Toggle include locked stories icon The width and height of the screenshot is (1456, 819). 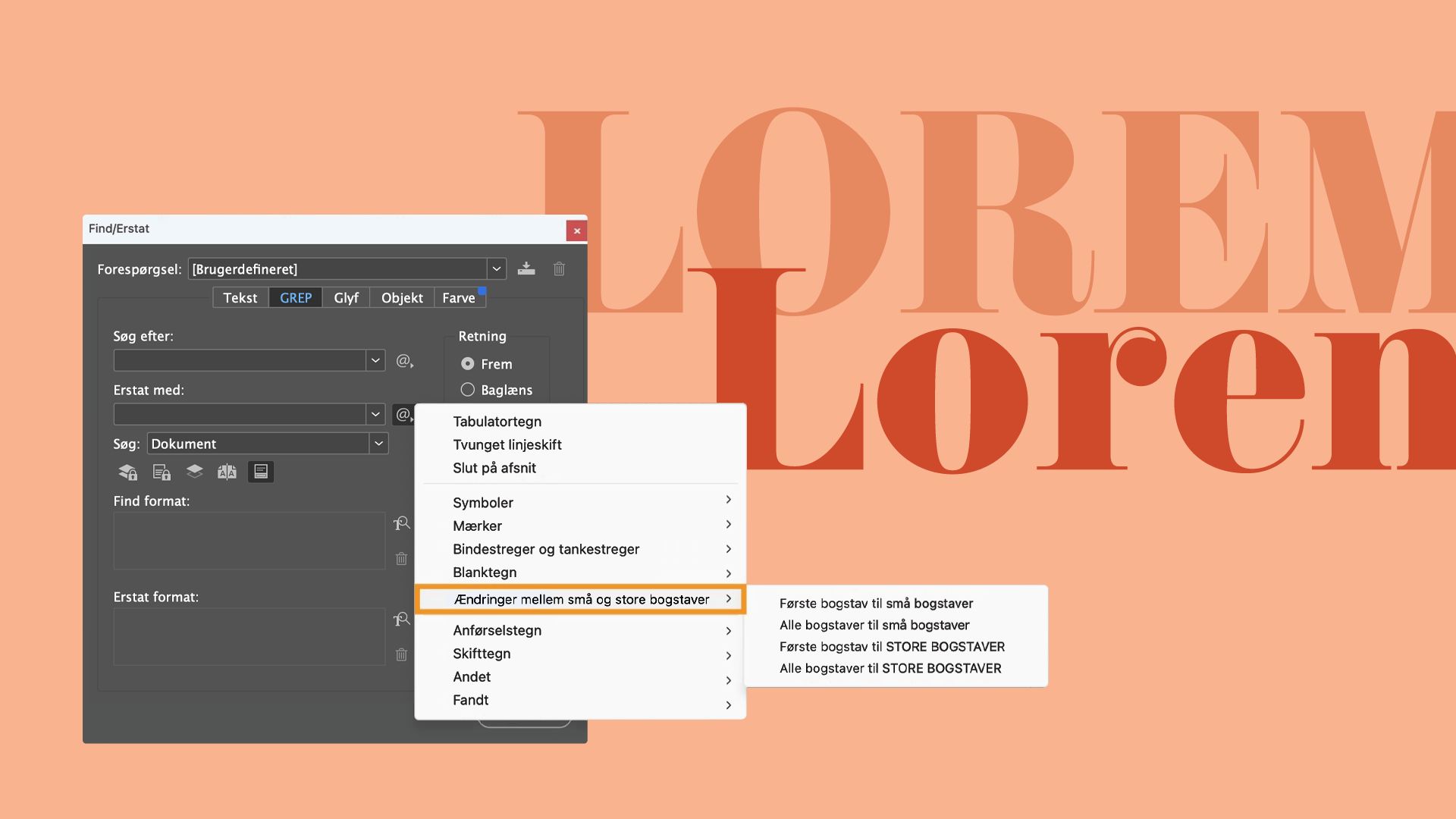click(162, 472)
